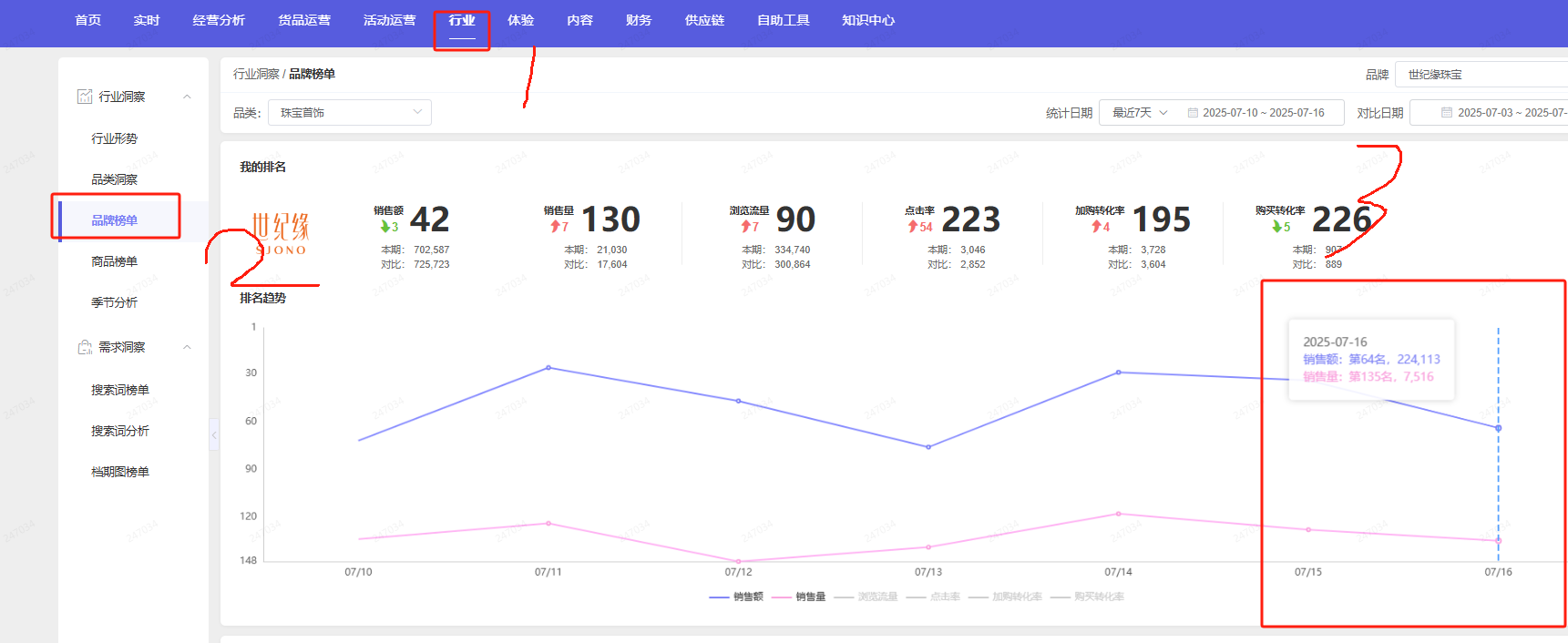This screenshot has width=1568, height=643.
Task: Open the 供应链 top navigation tab
Action: click(x=704, y=20)
